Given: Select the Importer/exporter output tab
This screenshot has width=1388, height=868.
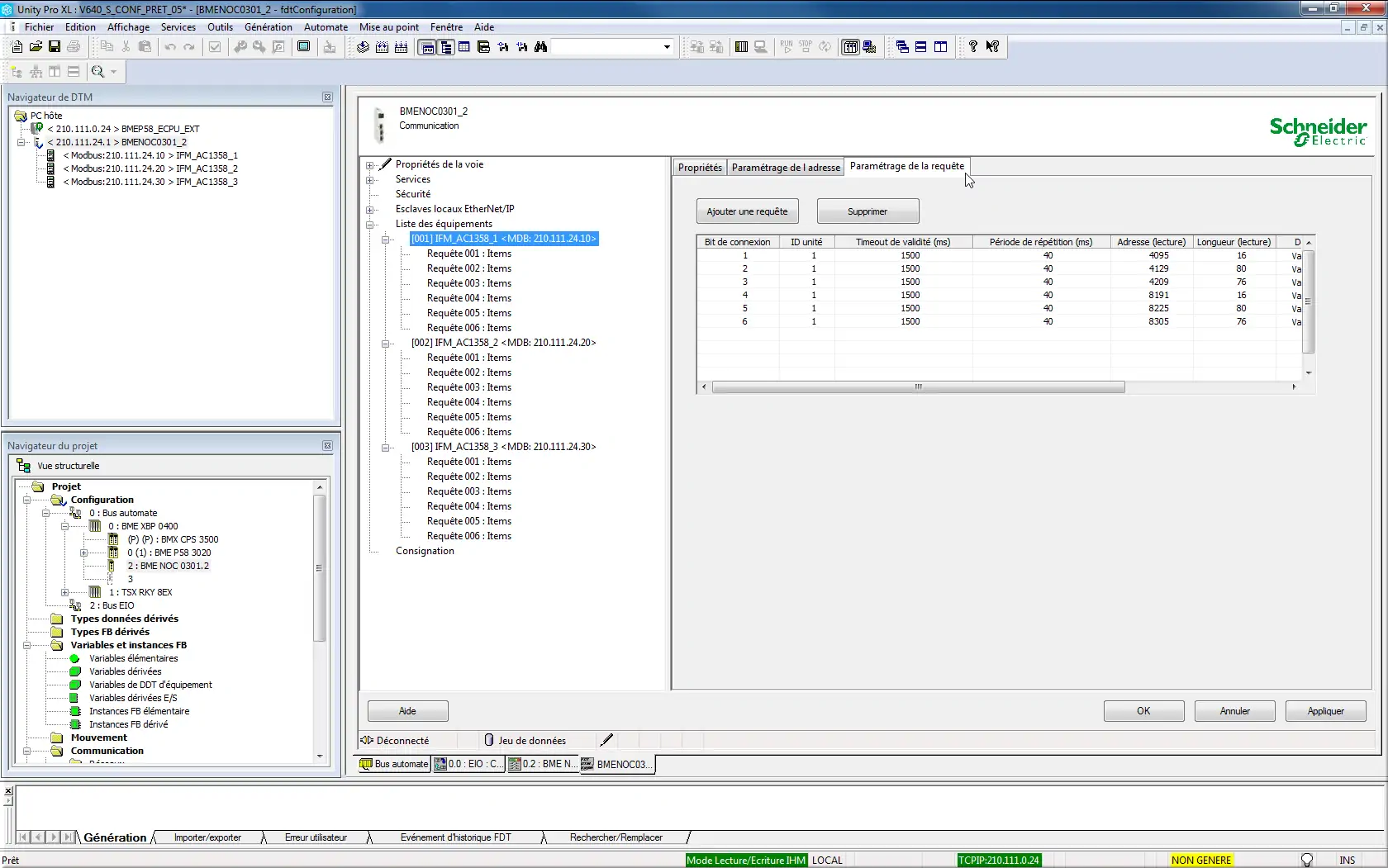Looking at the screenshot, I should pyautogui.click(x=207, y=837).
